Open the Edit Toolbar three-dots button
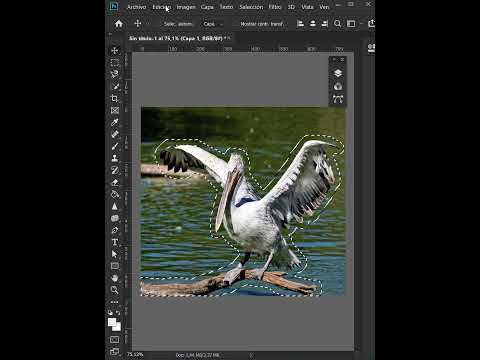 point(115,302)
